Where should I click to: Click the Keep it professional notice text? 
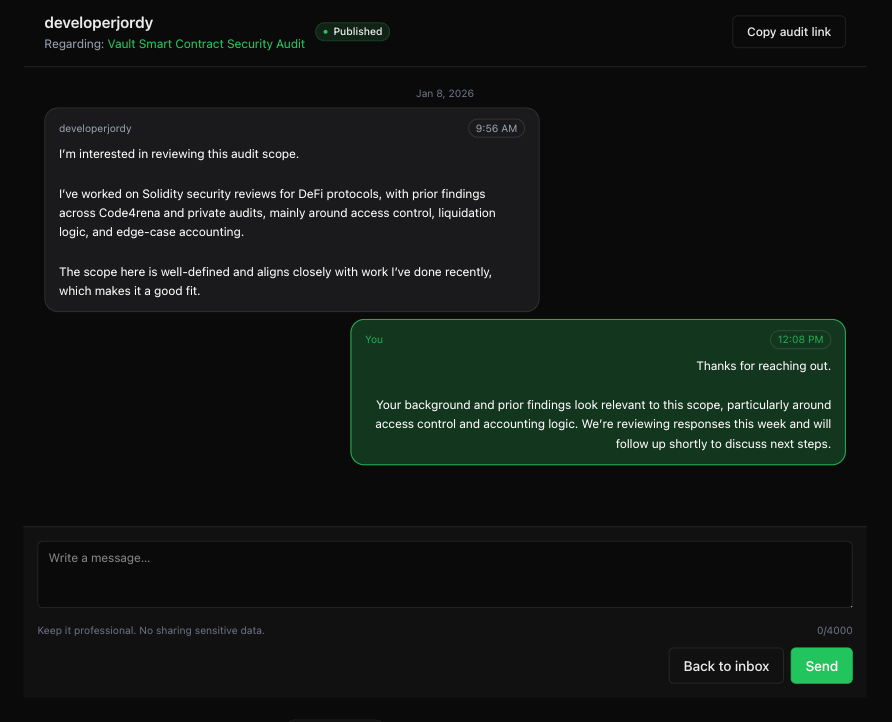click(x=151, y=630)
